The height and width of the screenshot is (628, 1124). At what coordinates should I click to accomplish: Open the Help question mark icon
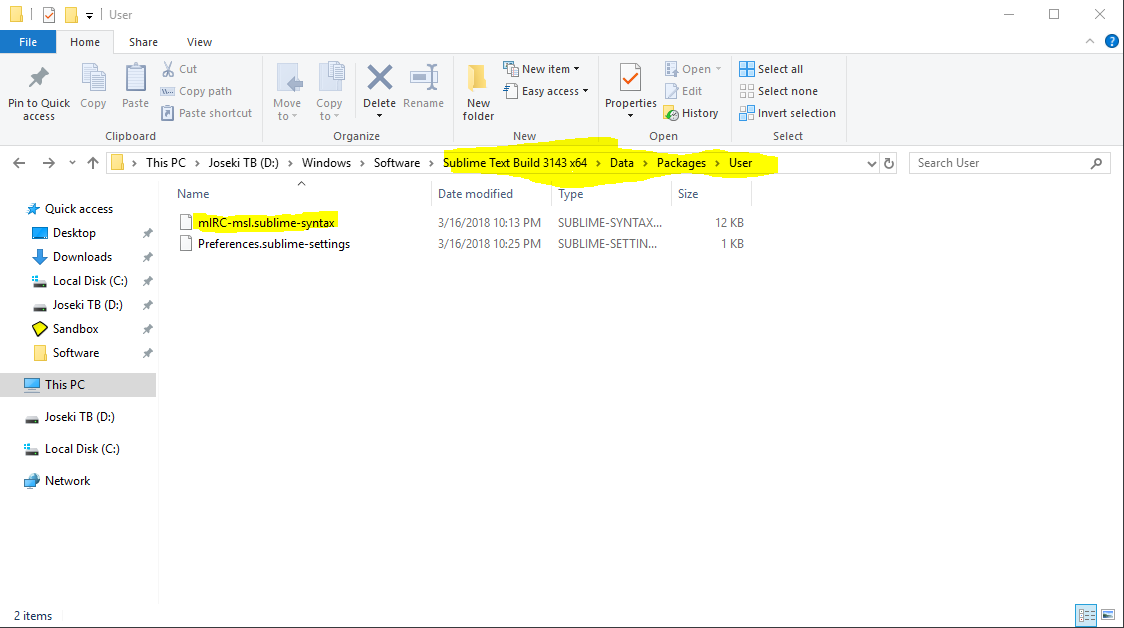pyautogui.click(x=1112, y=42)
